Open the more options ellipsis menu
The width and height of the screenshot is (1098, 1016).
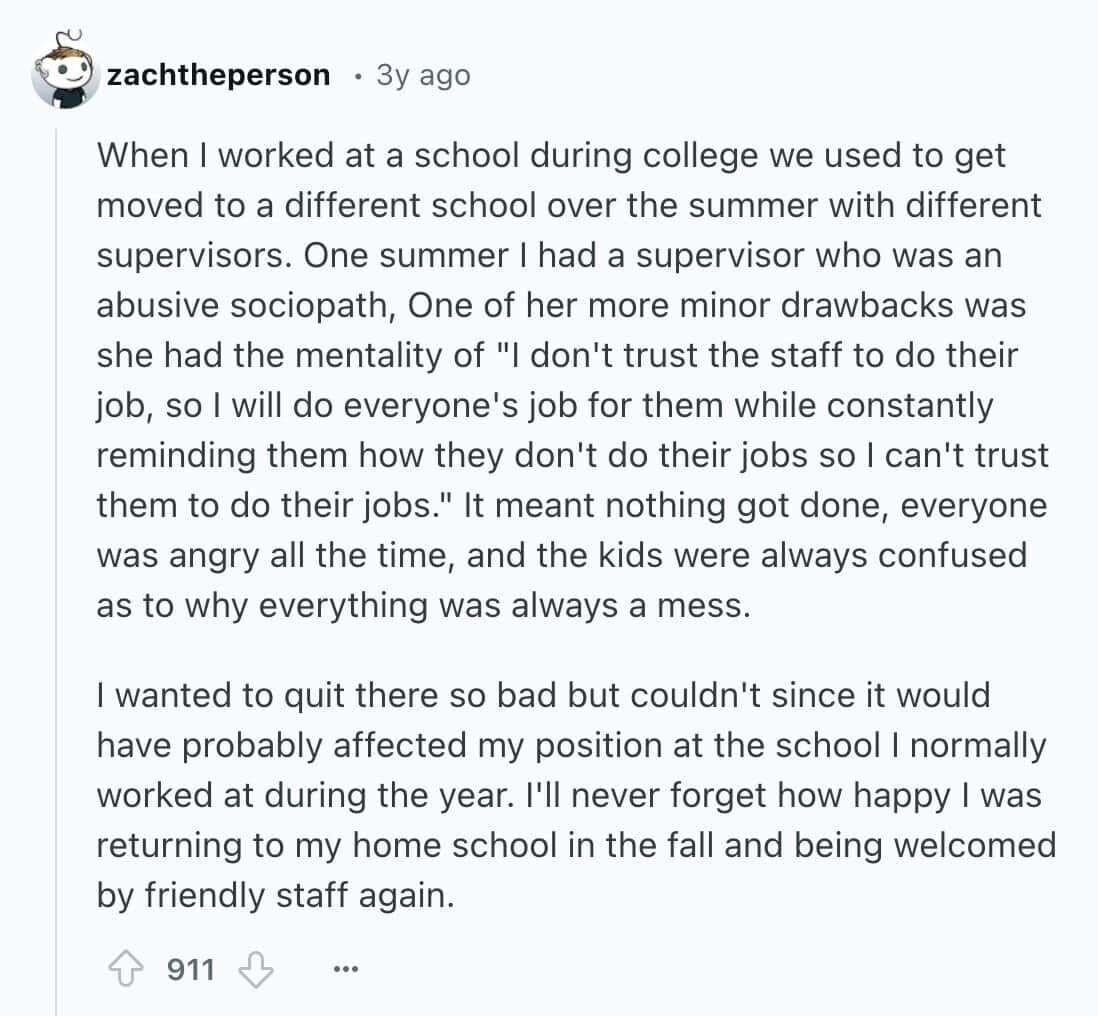345,970
